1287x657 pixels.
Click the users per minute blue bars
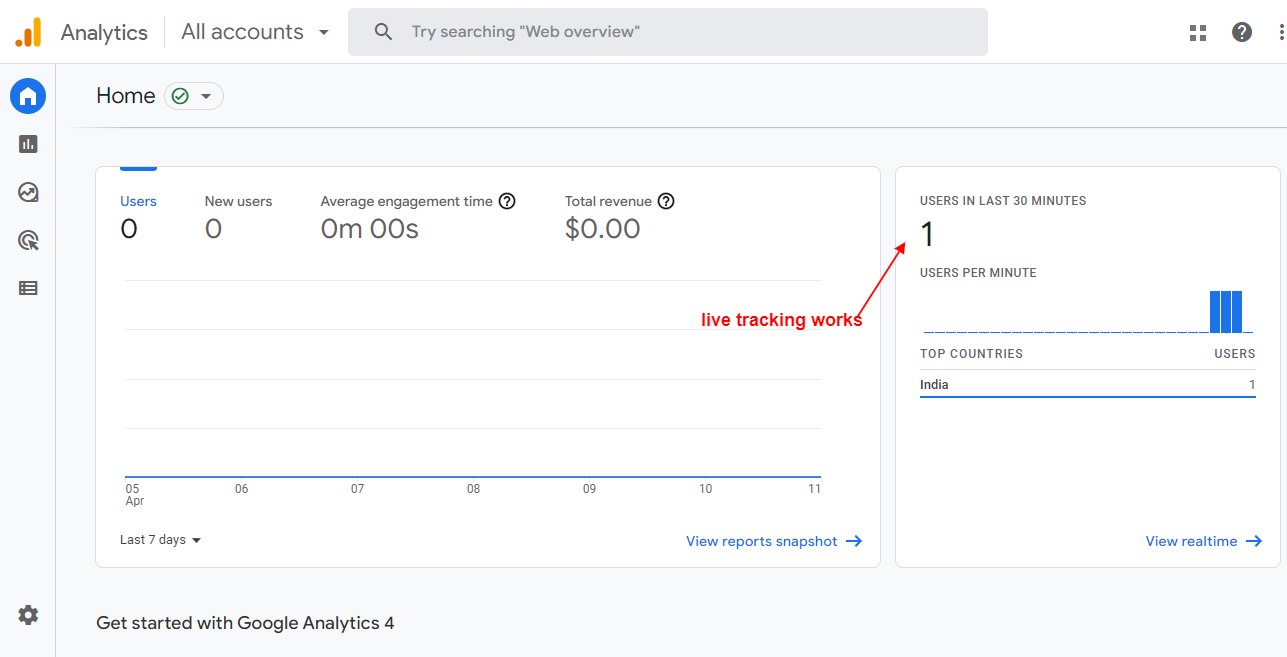point(1226,312)
